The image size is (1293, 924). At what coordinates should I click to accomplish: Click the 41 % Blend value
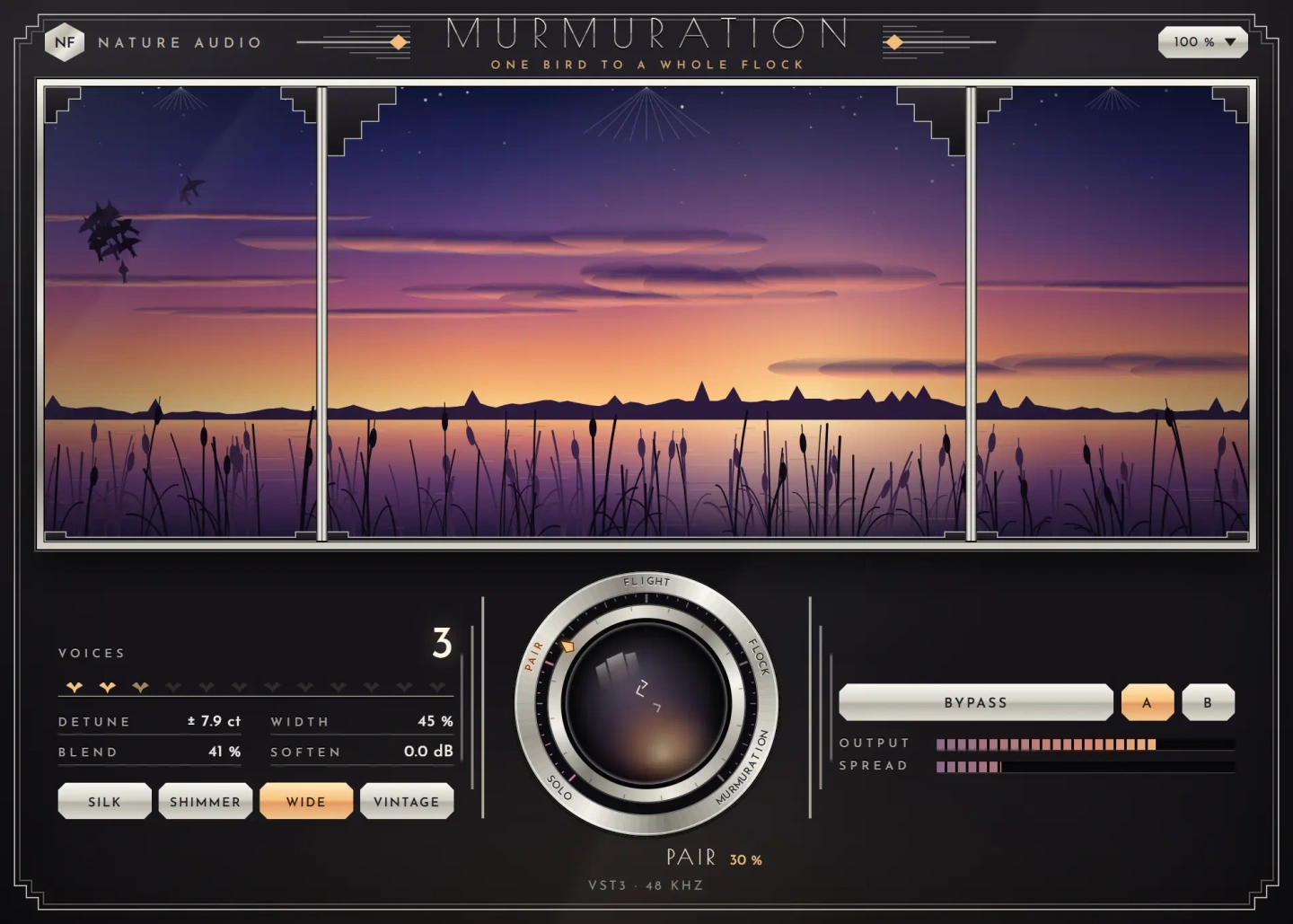(x=224, y=752)
